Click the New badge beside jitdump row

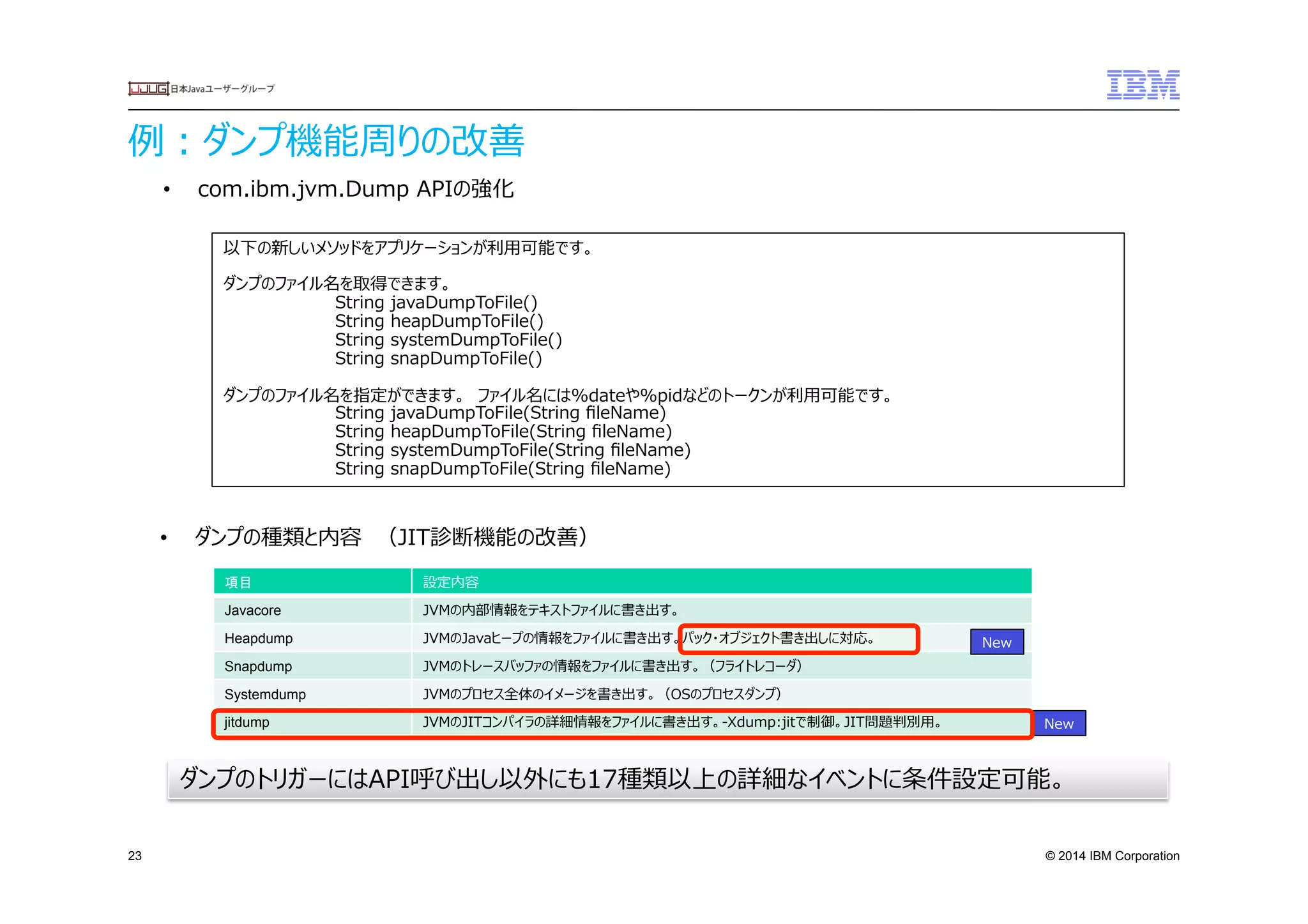point(1059,723)
